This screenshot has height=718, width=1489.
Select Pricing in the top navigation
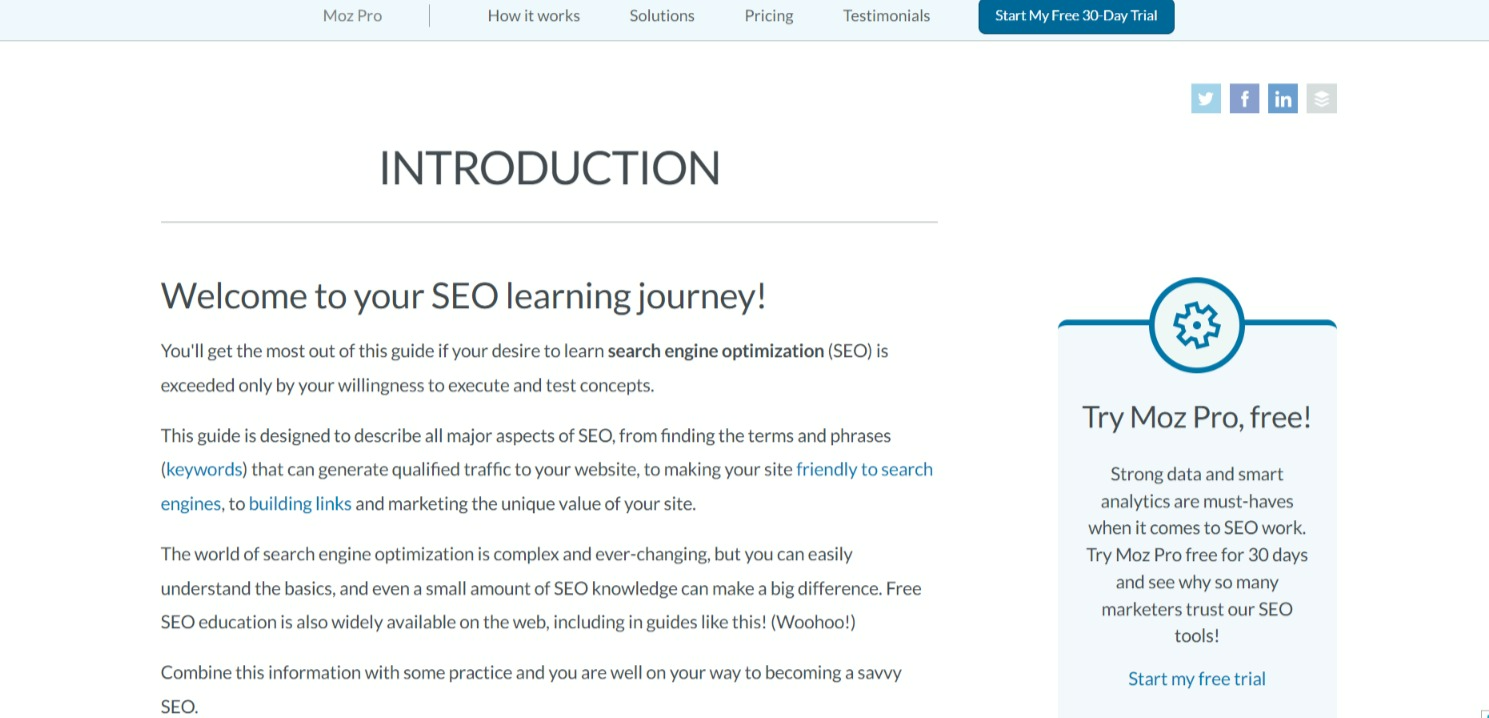coord(769,16)
